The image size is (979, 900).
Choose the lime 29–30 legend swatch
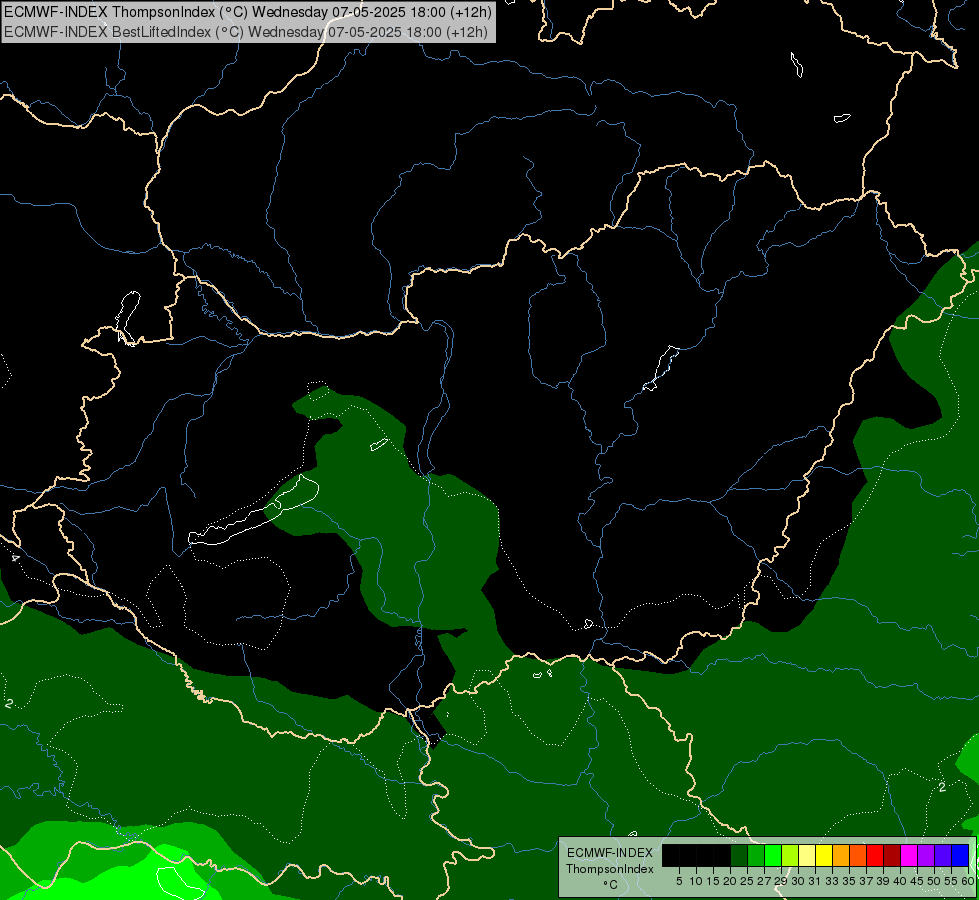click(790, 855)
